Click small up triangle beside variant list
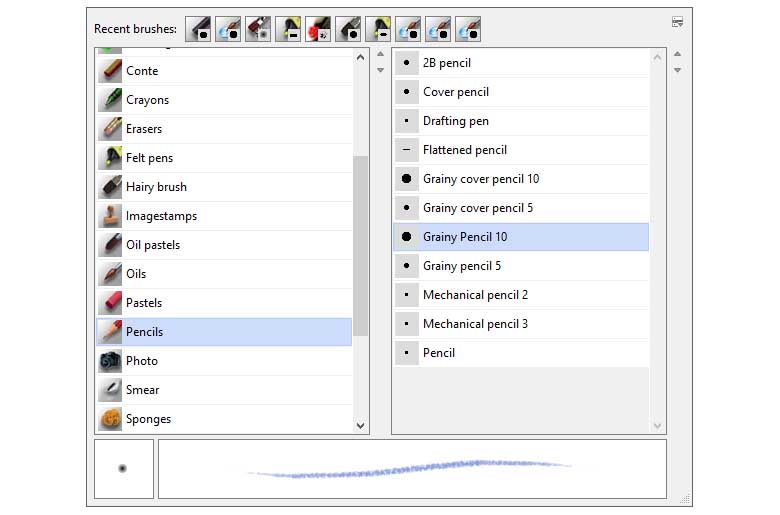 coord(677,54)
